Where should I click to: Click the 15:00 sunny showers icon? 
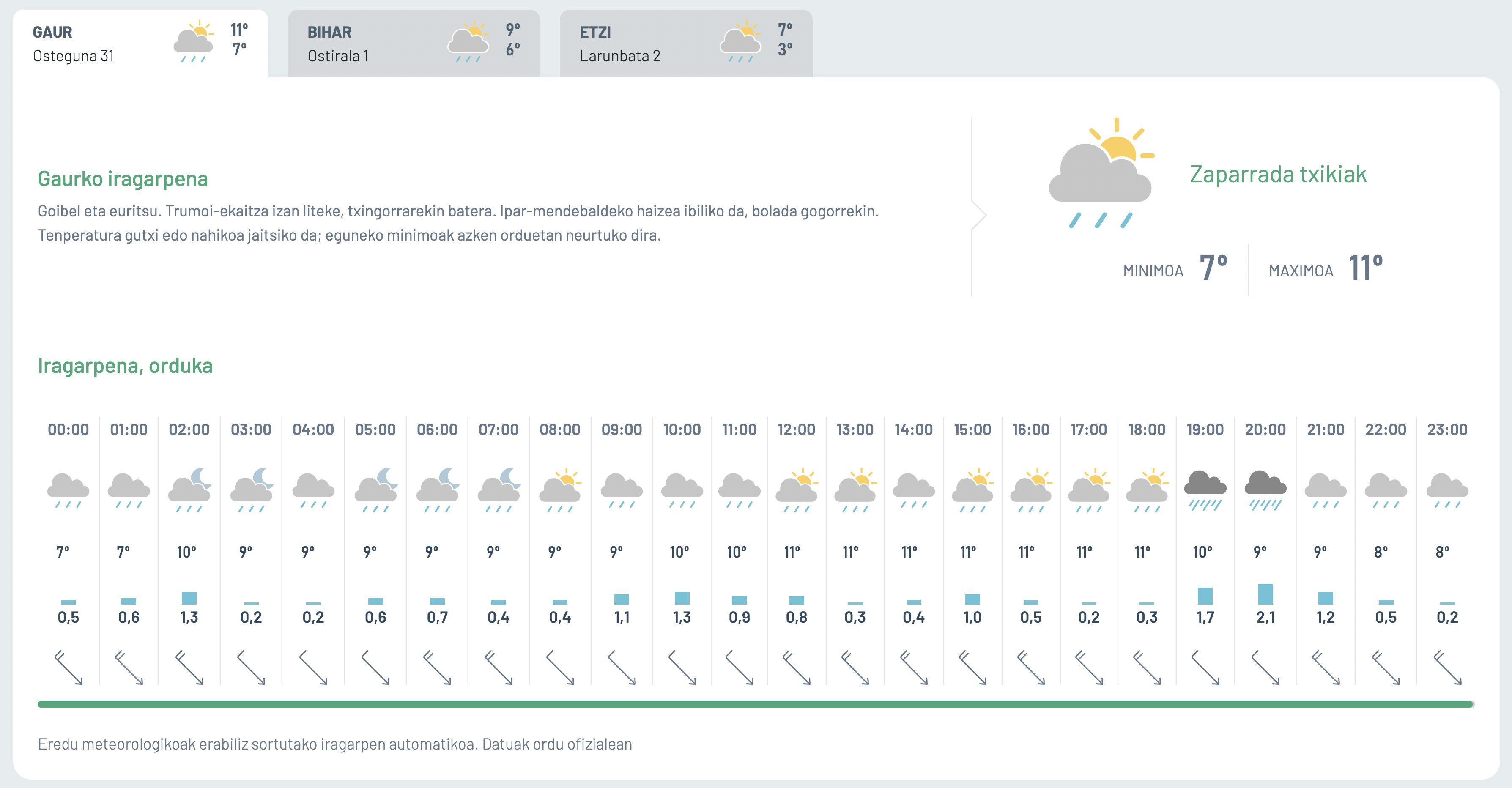click(x=972, y=490)
